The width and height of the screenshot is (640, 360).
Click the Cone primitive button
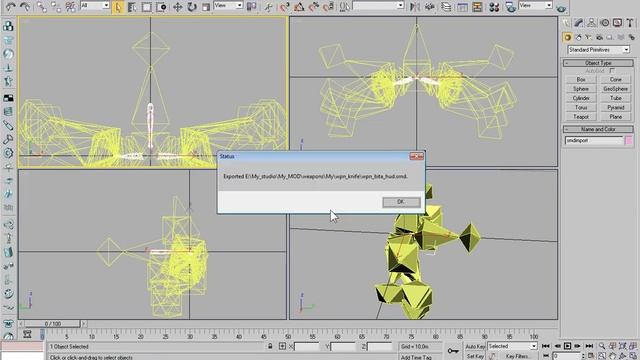(x=616, y=80)
